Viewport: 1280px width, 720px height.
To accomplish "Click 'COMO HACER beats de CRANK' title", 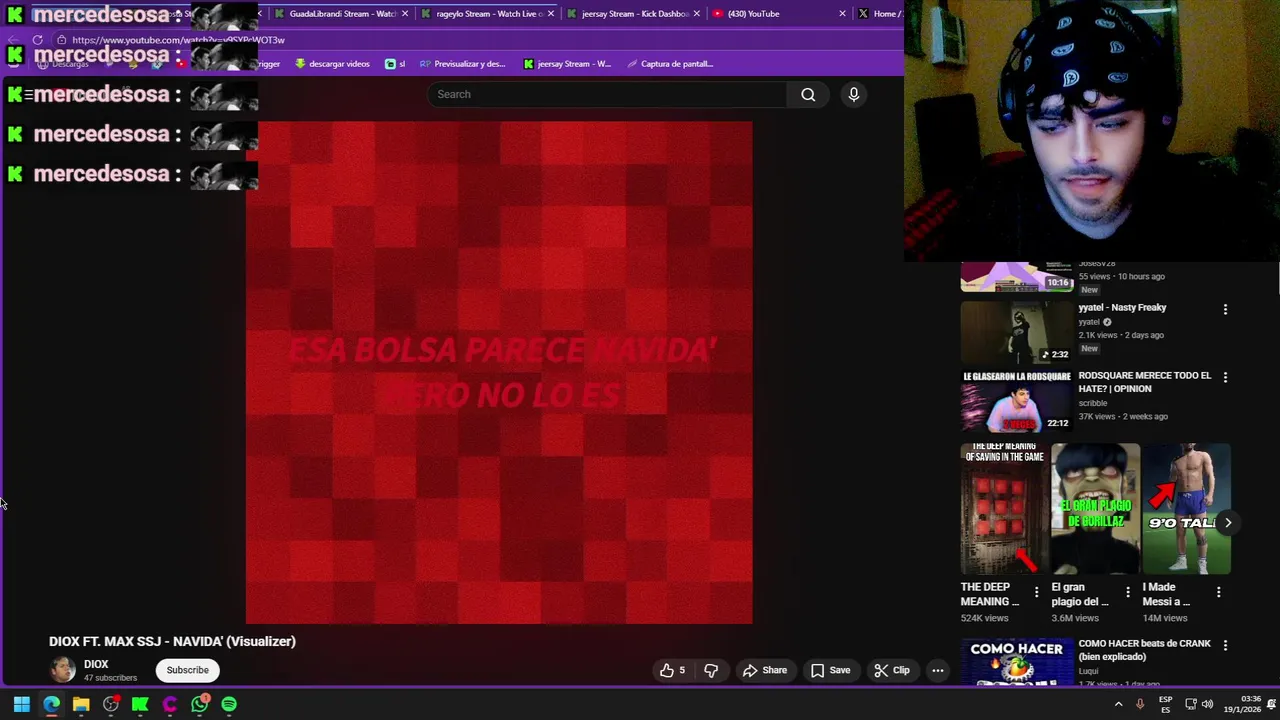I will pyautogui.click(x=1144, y=650).
